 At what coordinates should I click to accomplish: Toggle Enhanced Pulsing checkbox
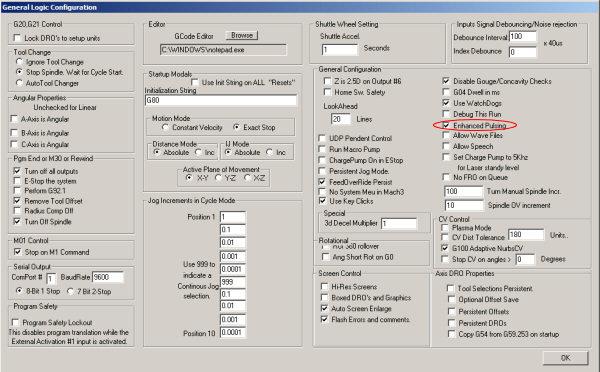tap(446, 125)
